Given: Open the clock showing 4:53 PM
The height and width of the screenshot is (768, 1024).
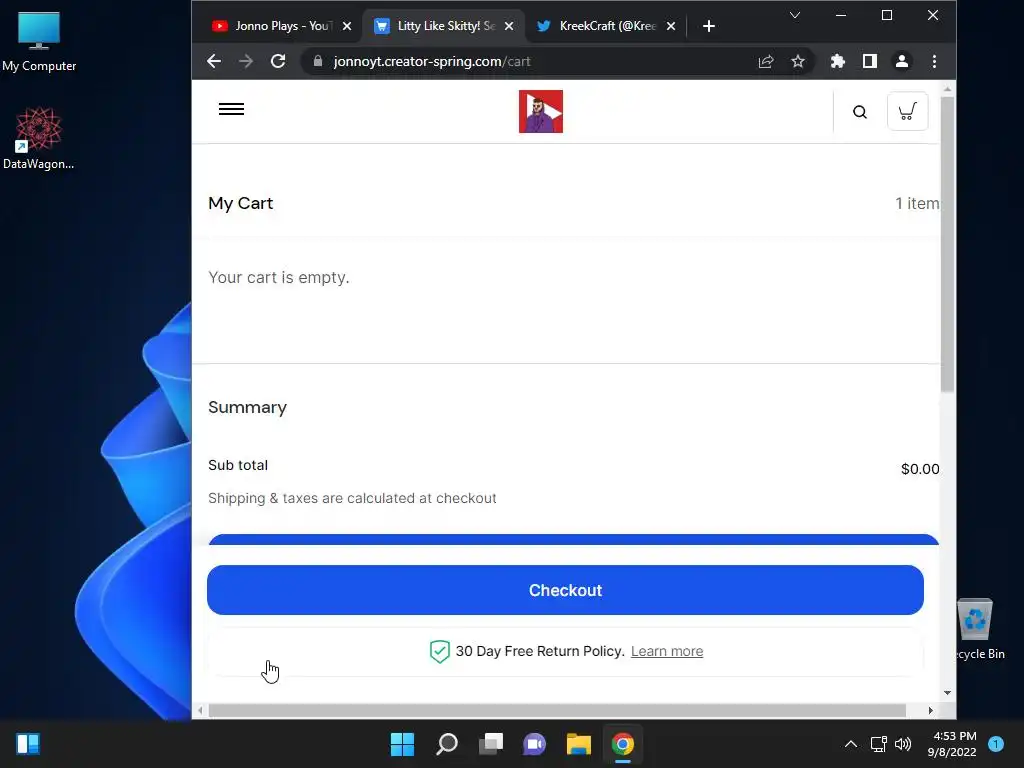Looking at the screenshot, I should [x=952, y=744].
